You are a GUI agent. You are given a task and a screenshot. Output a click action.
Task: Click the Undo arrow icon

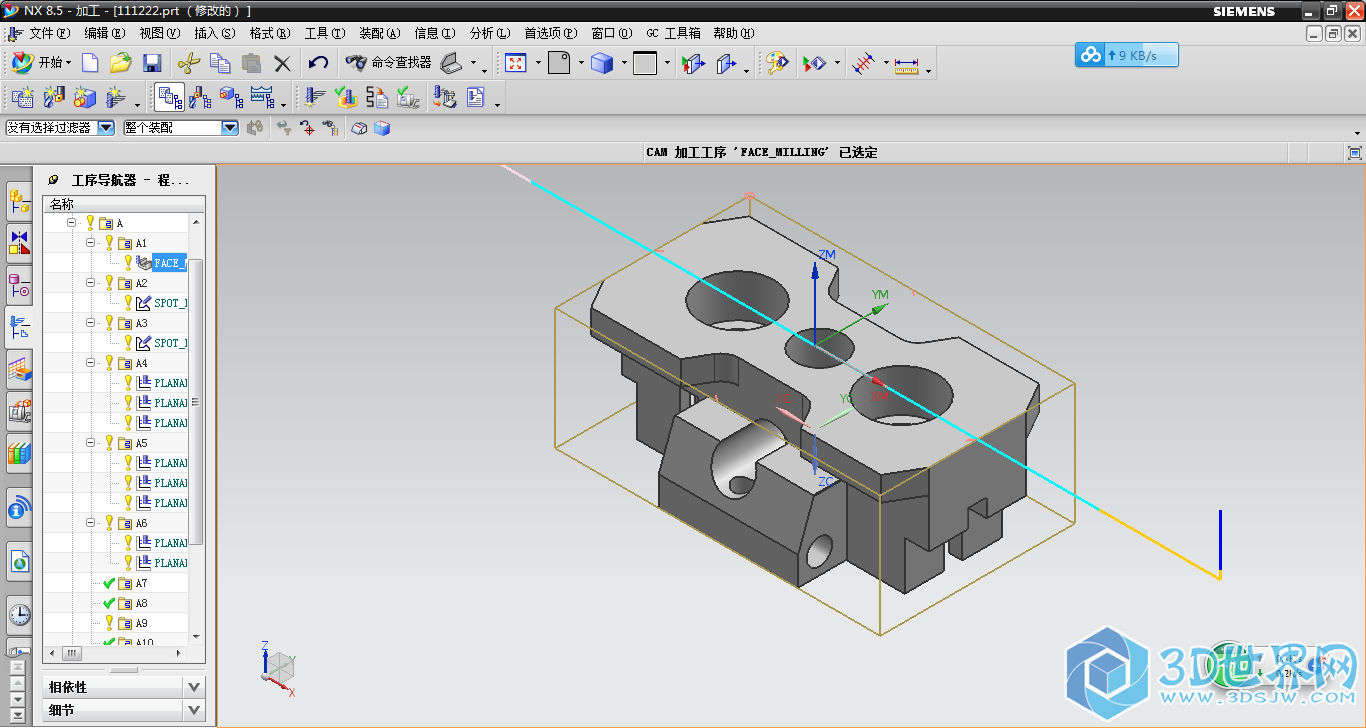tap(318, 63)
